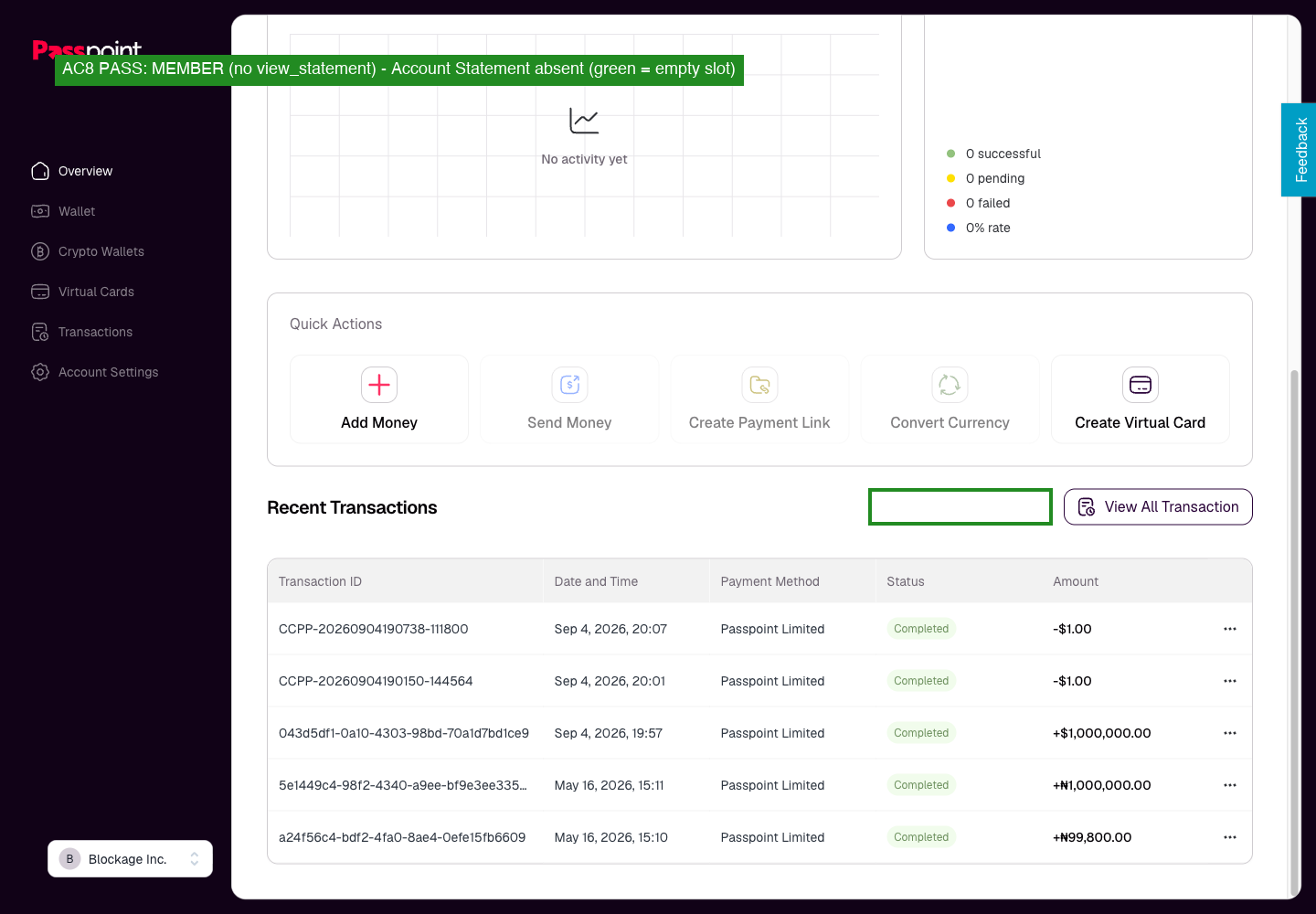
Task: Open options for transaction CCPP-20260904190150-144564
Action: coord(1230,681)
